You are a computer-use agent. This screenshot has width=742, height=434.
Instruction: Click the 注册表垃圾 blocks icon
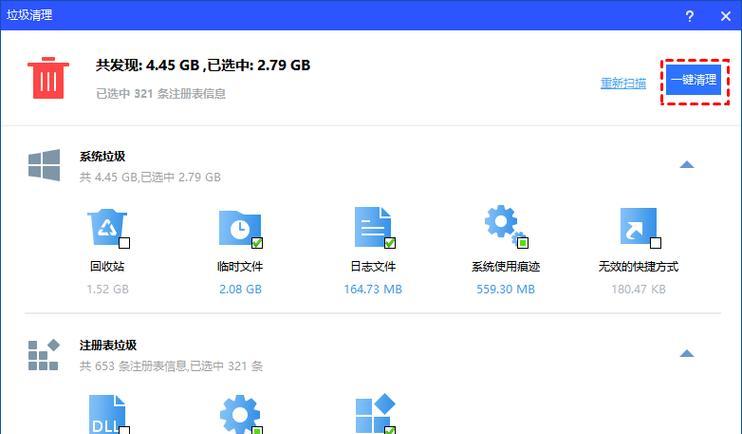(x=44, y=354)
